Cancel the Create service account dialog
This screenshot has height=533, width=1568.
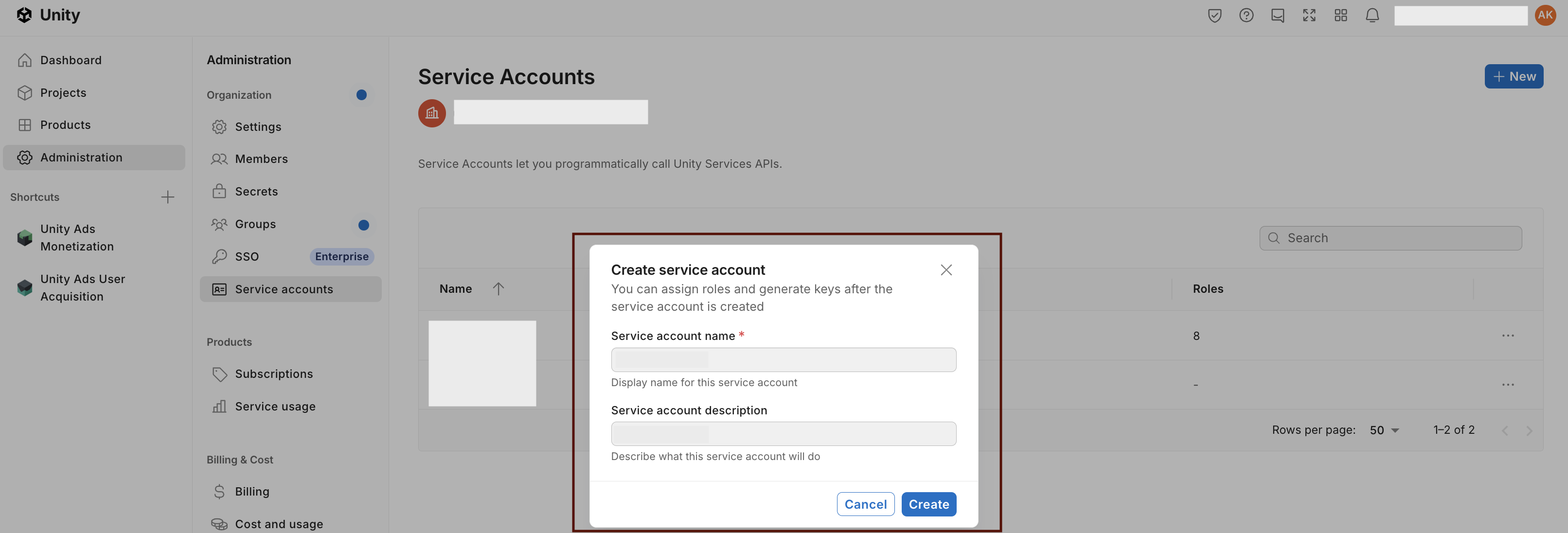point(866,504)
